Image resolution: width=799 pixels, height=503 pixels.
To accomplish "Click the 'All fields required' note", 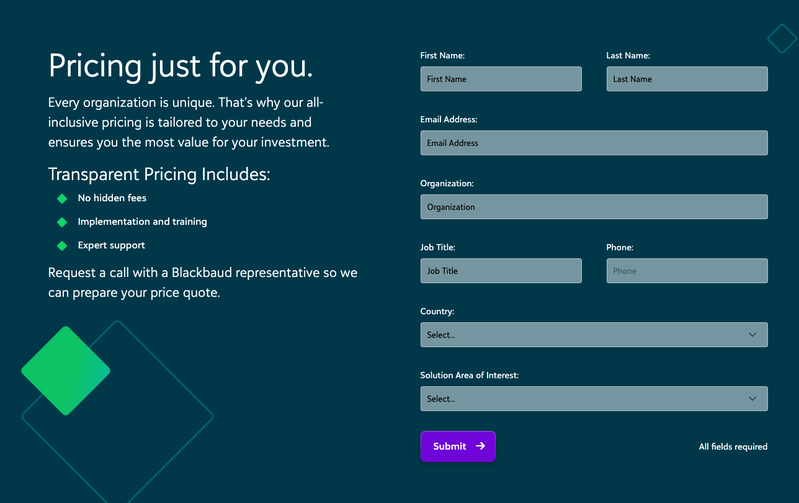I will pyautogui.click(x=733, y=447).
